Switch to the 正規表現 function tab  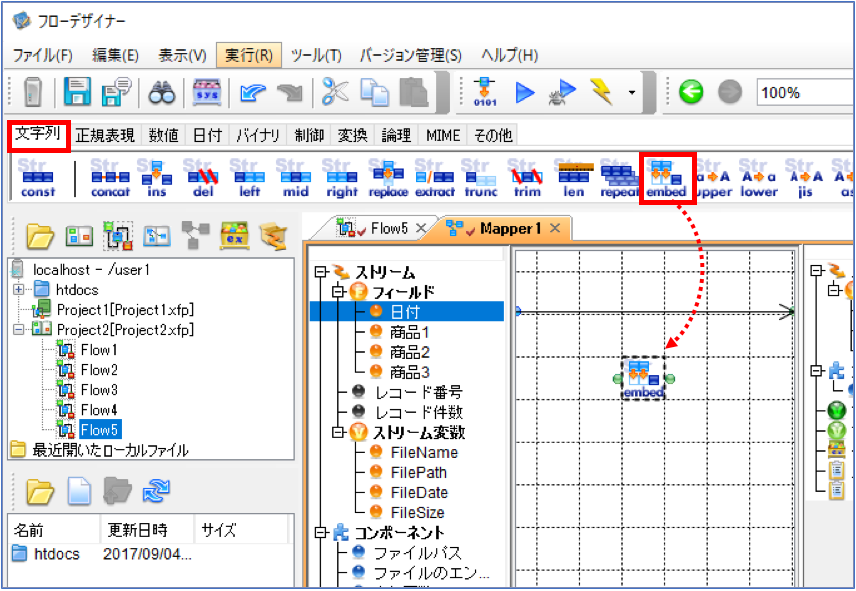click(105, 135)
